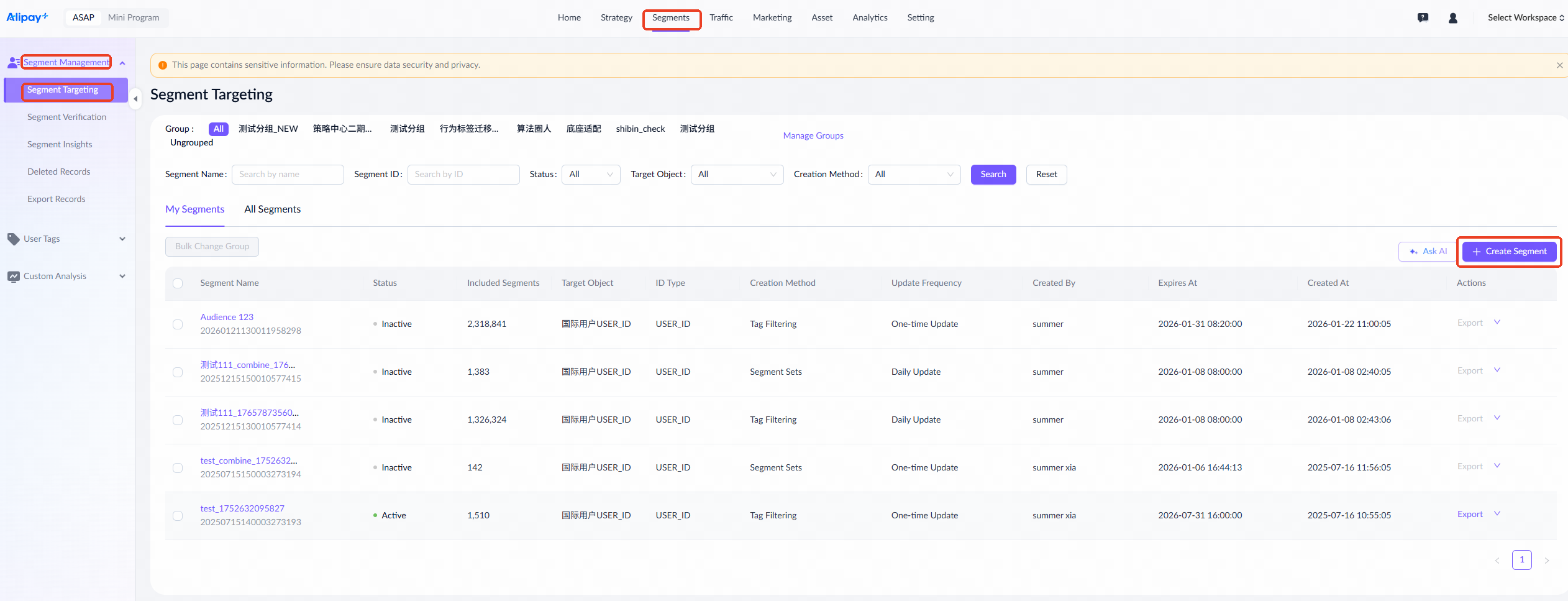Image resolution: width=1568 pixels, height=601 pixels.
Task: Click the Create Segment button
Action: 1509,252
